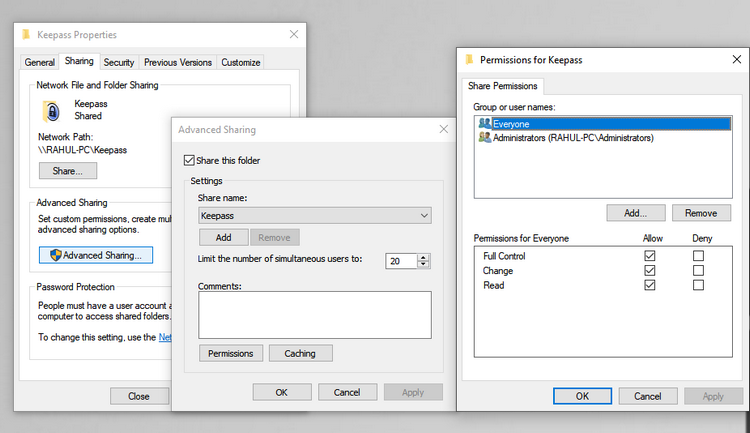Decrease the simultaneous users limit with the down arrow
Image resolution: width=750 pixels, height=433 pixels.
(x=423, y=264)
